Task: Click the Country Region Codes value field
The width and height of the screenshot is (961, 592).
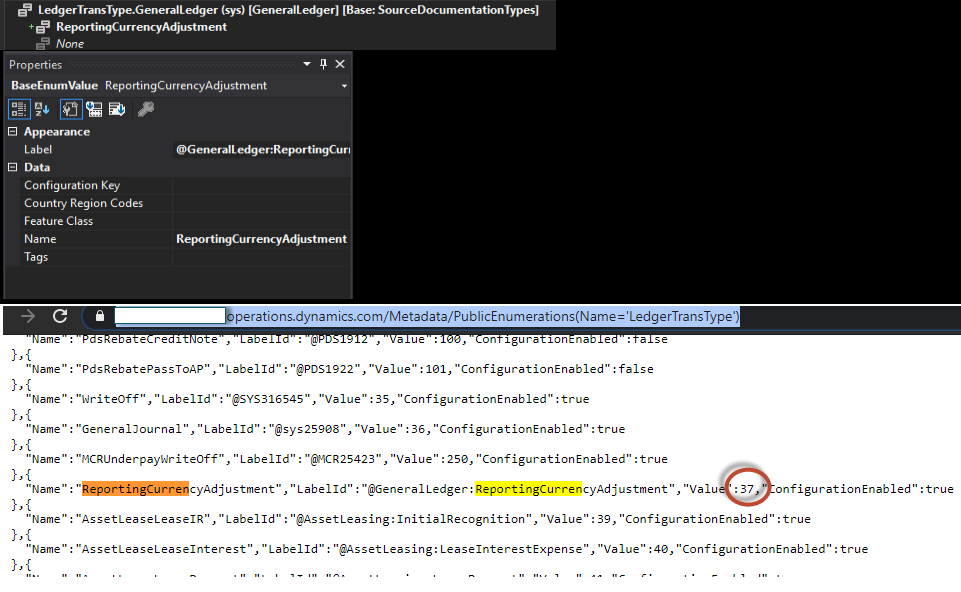Action: coord(262,203)
